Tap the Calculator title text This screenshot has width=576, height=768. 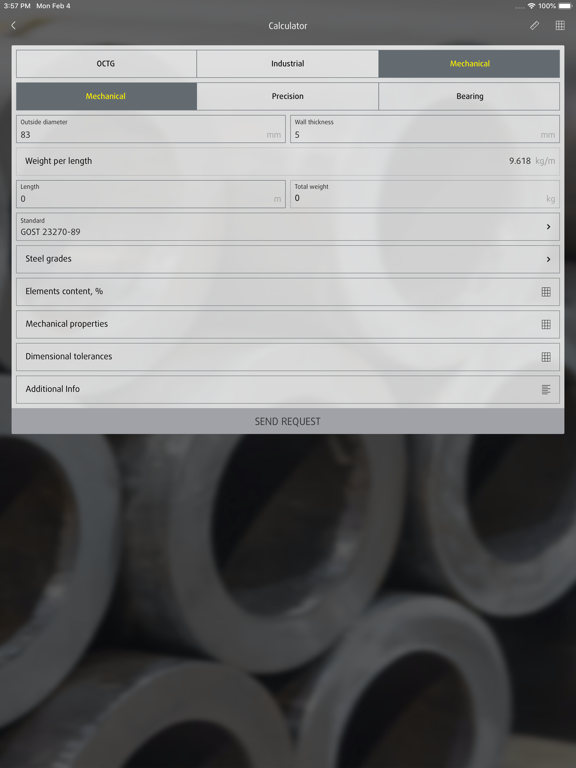coord(288,26)
